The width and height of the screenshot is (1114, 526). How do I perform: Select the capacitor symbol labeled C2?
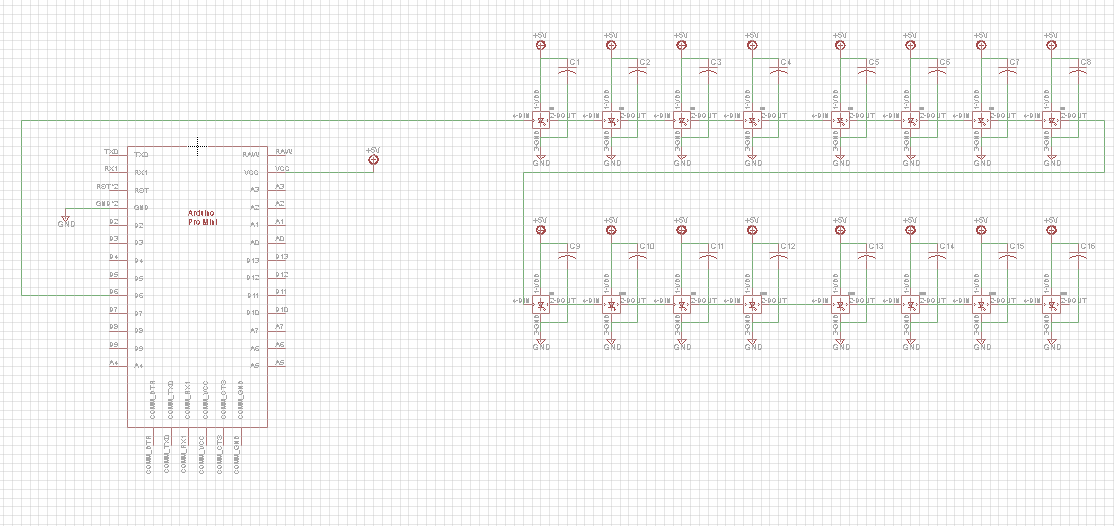637,72
